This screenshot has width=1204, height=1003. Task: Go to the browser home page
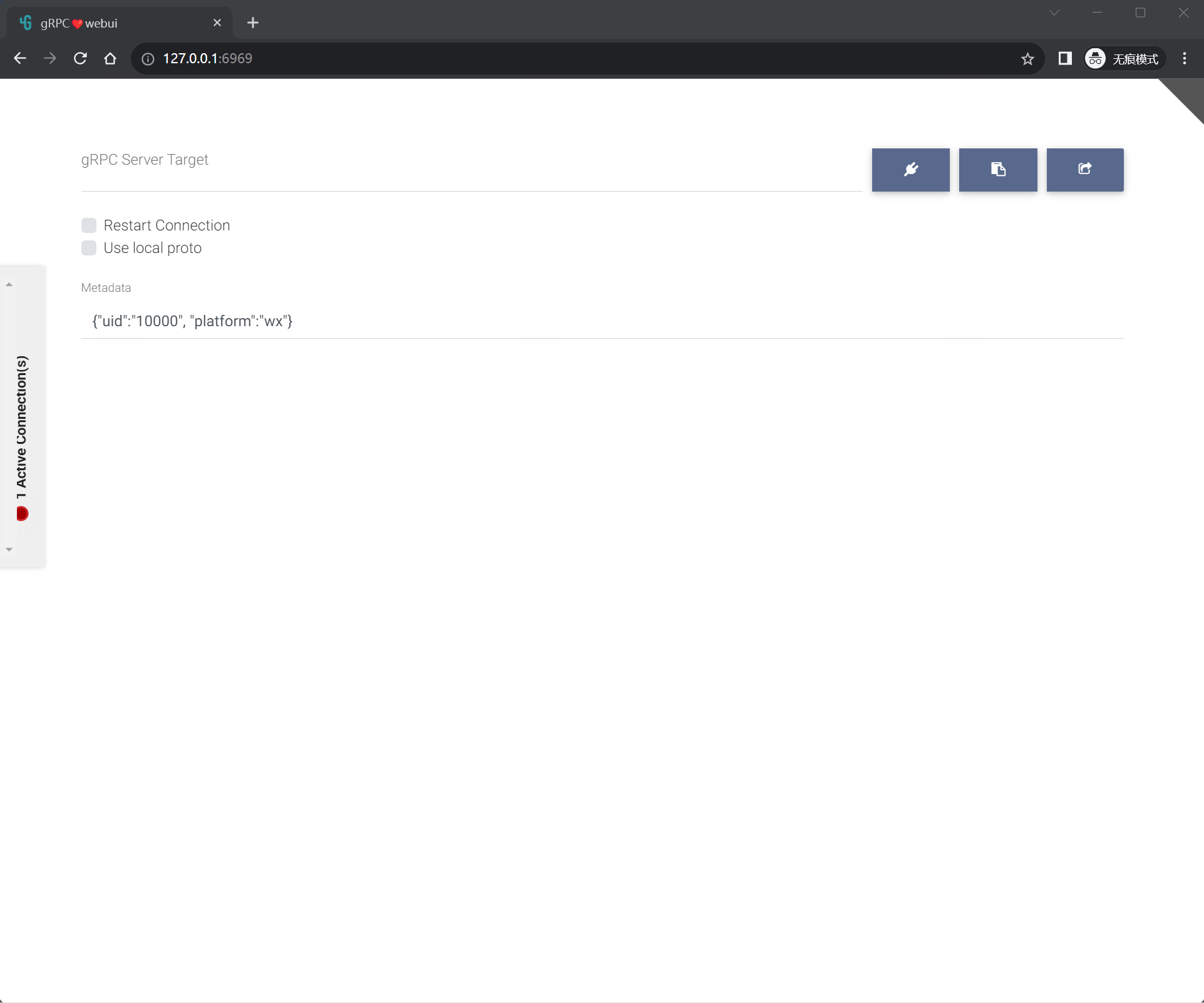coord(110,59)
